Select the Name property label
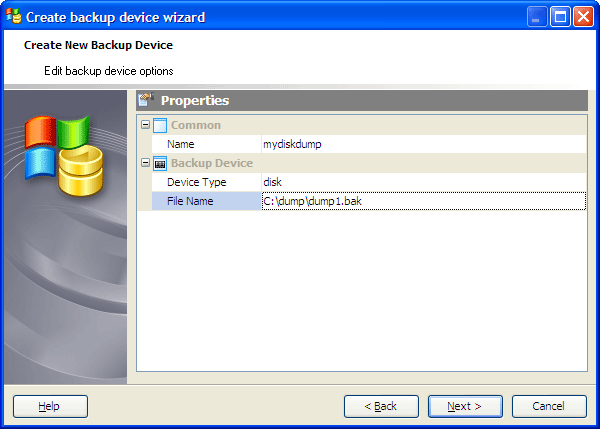 tap(180, 144)
